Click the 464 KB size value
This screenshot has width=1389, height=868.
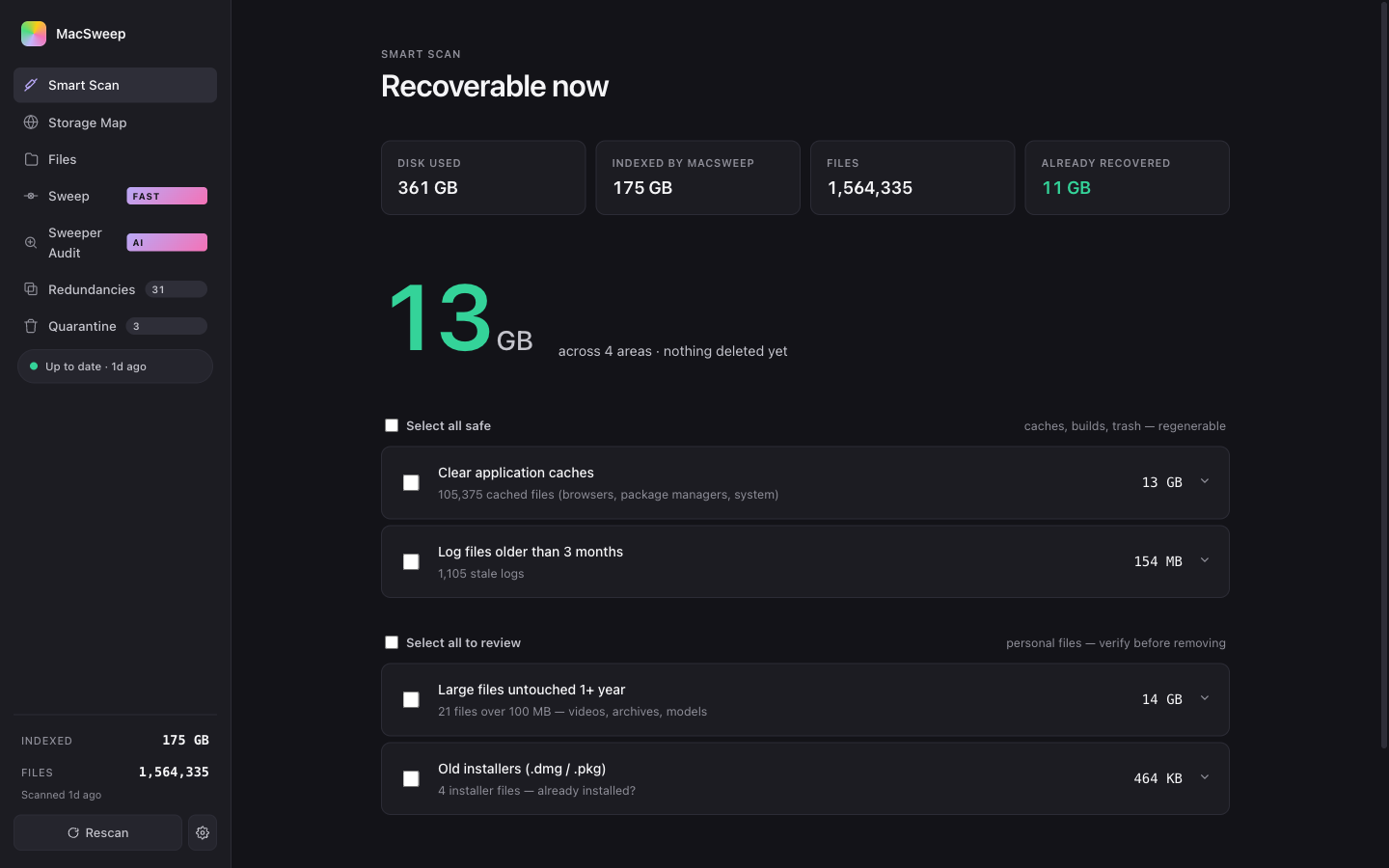click(x=1157, y=778)
